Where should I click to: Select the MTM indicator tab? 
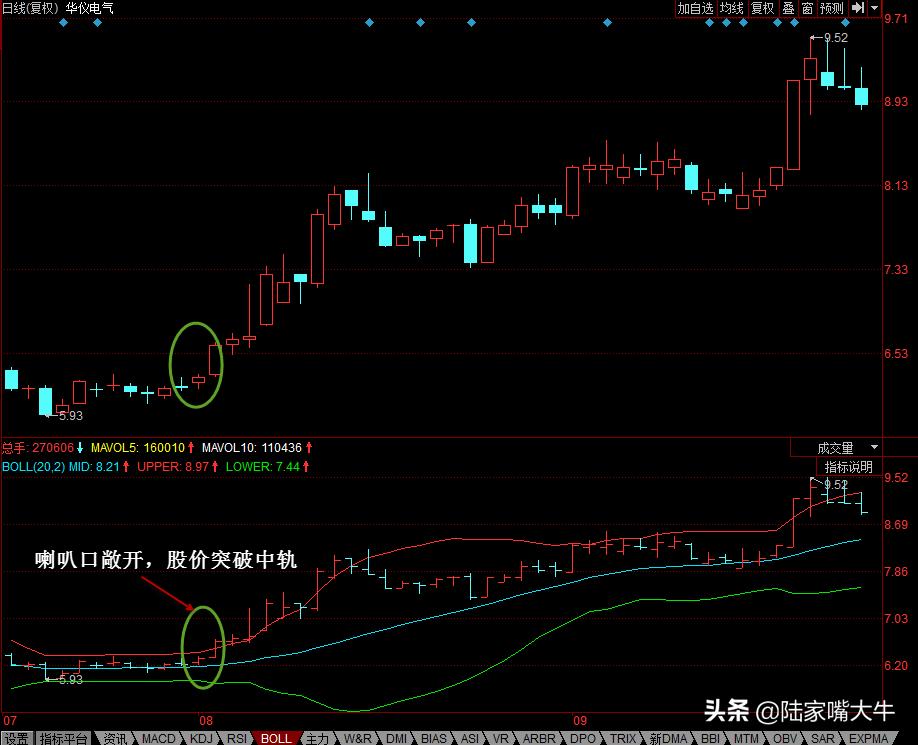click(x=746, y=738)
